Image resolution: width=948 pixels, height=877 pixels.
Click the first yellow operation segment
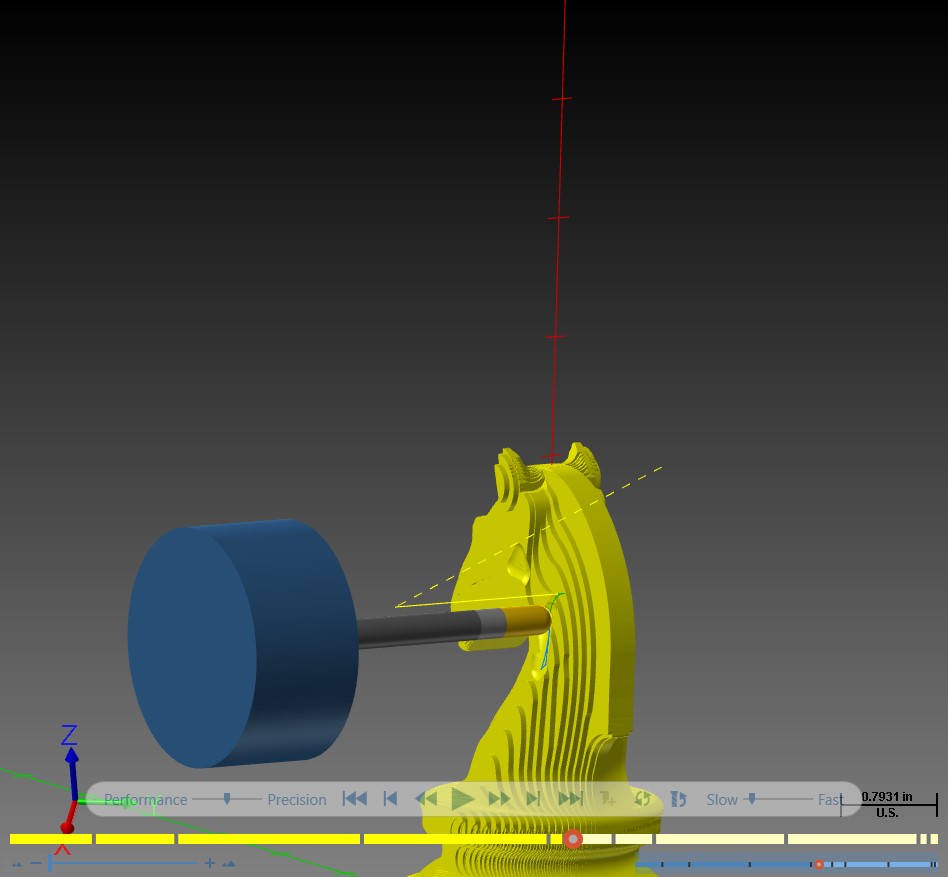pyautogui.click(x=51, y=839)
